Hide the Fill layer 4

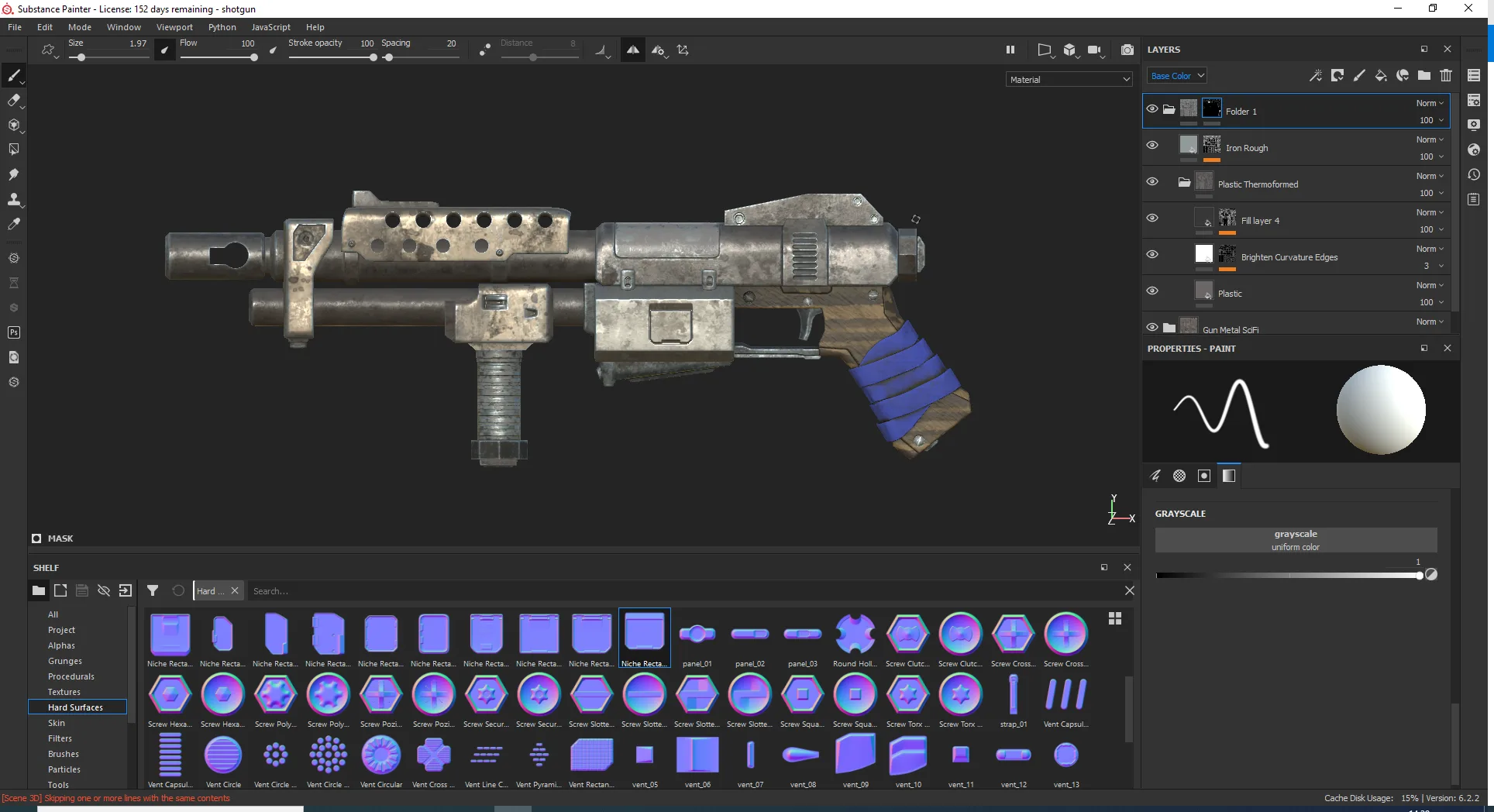click(x=1152, y=218)
